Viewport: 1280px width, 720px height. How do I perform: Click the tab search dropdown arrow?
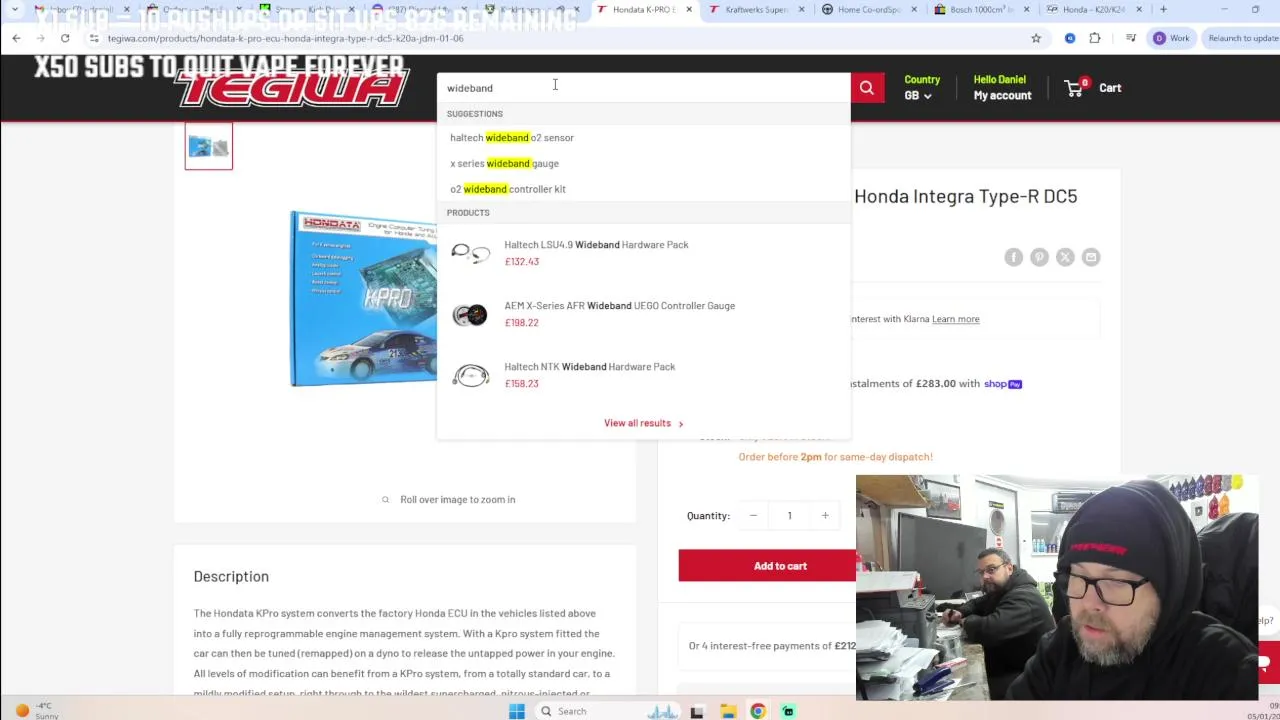pyautogui.click(x=14, y=9)
